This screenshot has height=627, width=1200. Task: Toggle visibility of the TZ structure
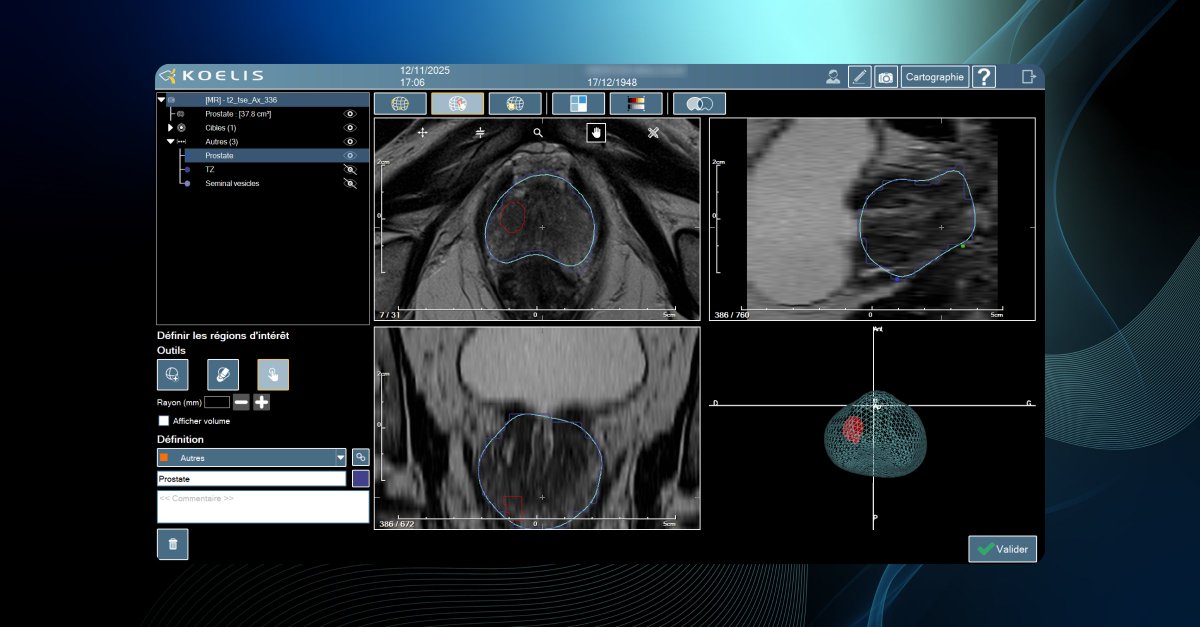pos(349,170)
